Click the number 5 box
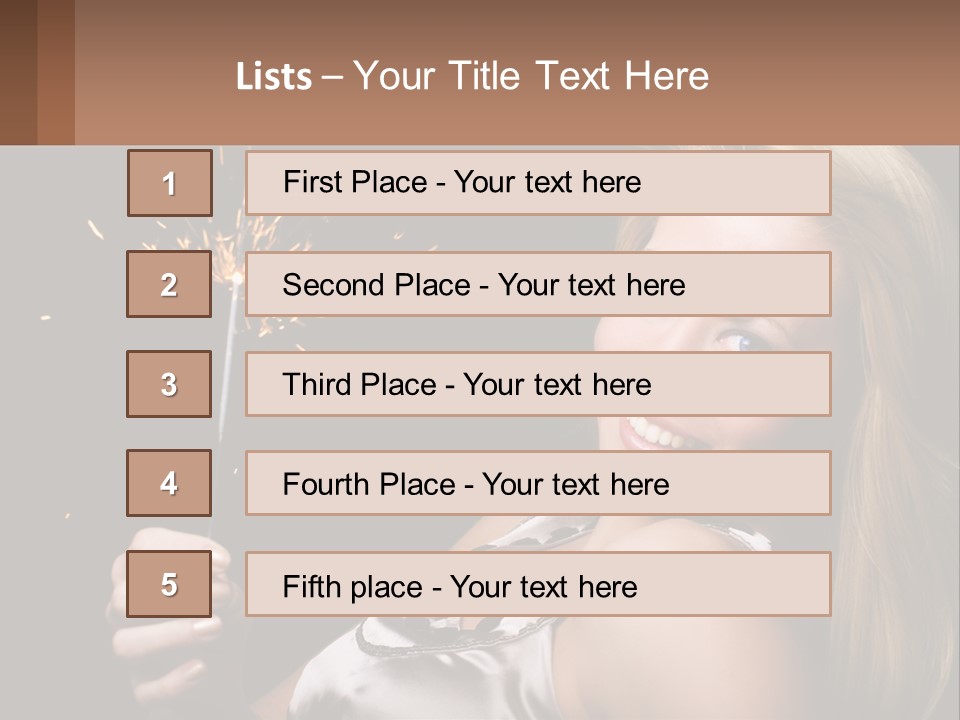Image resolution: width=960 pixels, height=720 pixels. point(169,584)
